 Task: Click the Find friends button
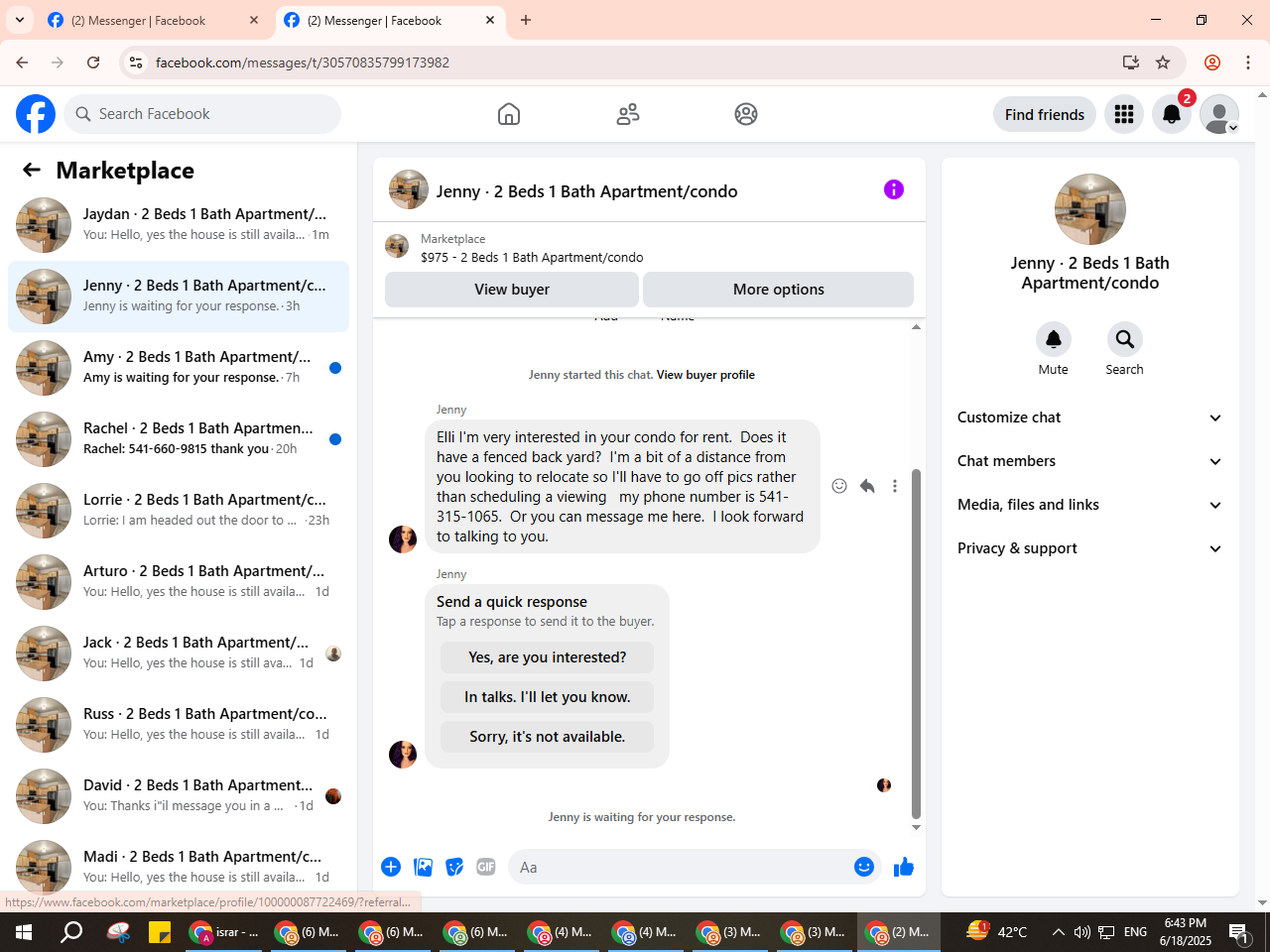(x=1045, y=115)
